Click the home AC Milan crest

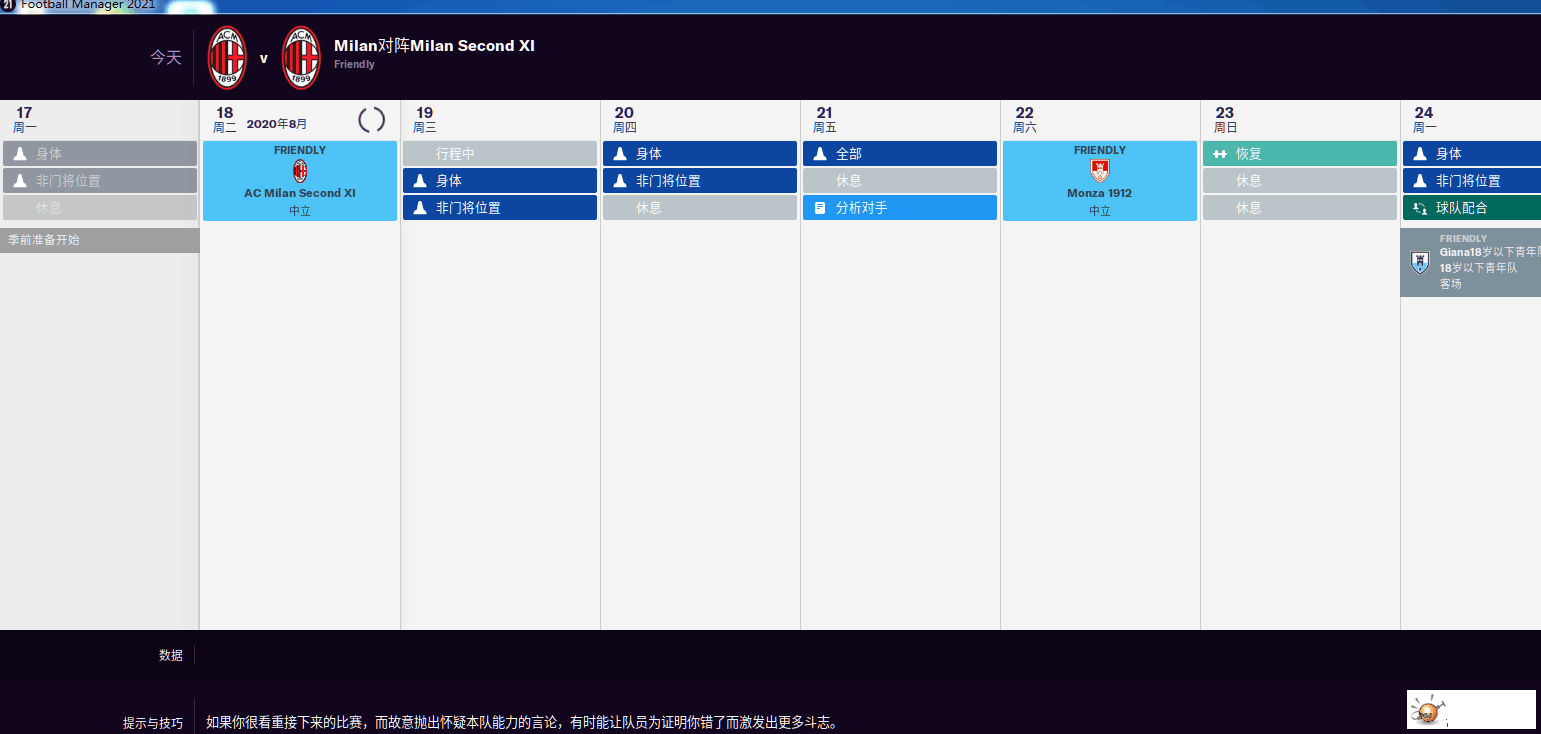coord(227,58)
